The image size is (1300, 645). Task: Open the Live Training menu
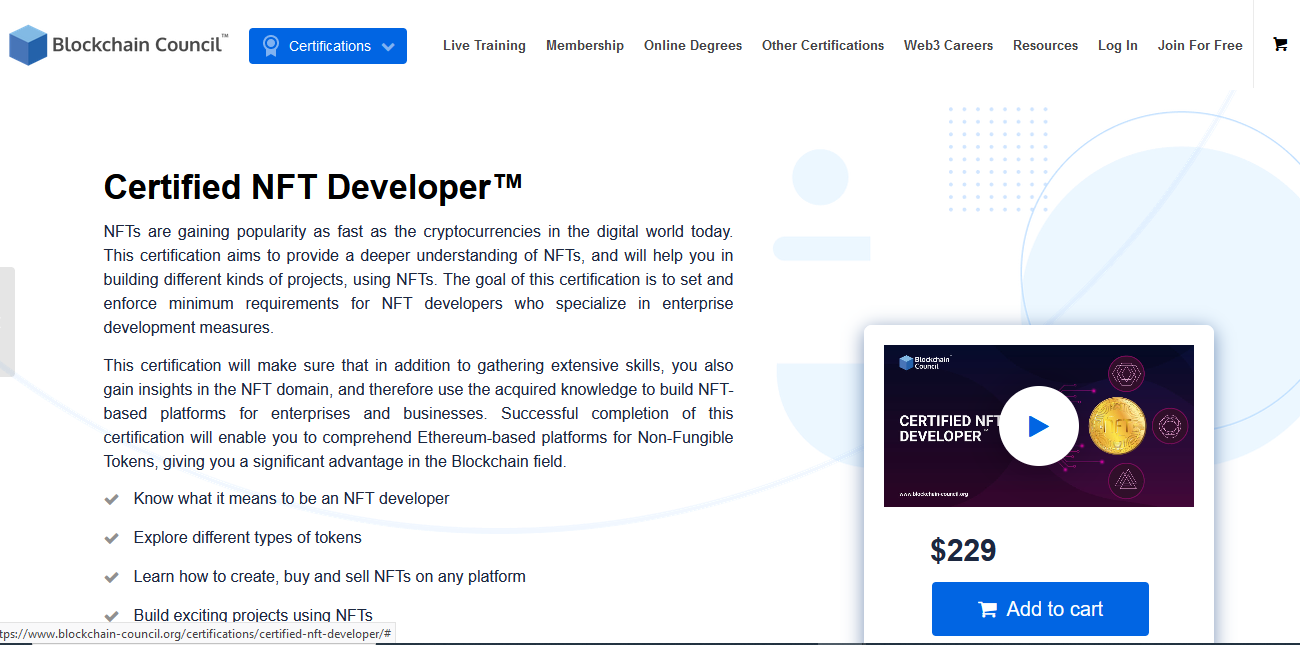click(x=484, y=45)
